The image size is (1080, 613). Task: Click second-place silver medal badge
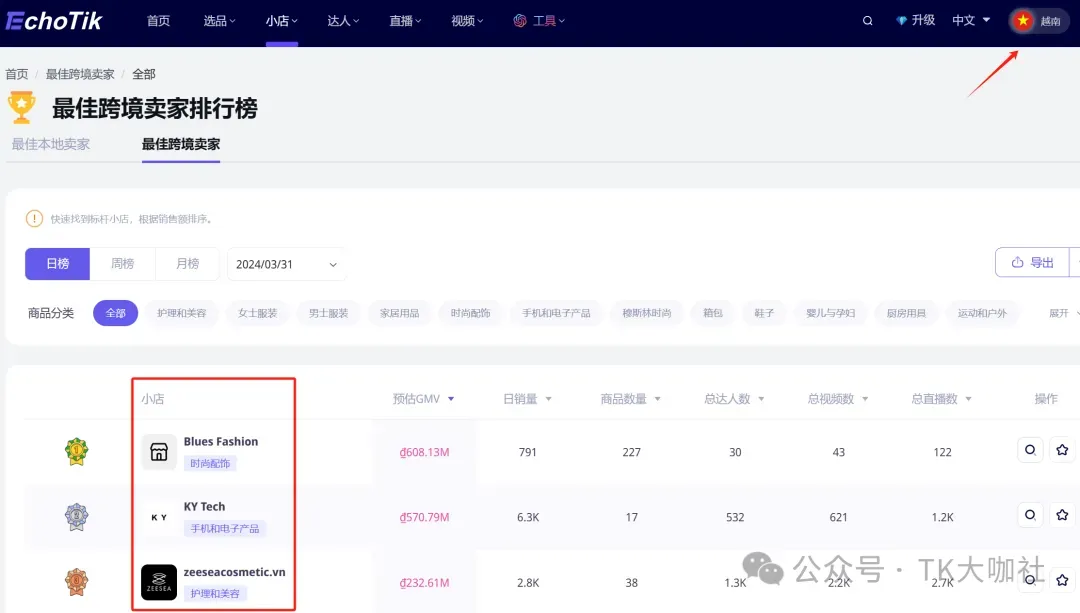click(x=76, y=517)
